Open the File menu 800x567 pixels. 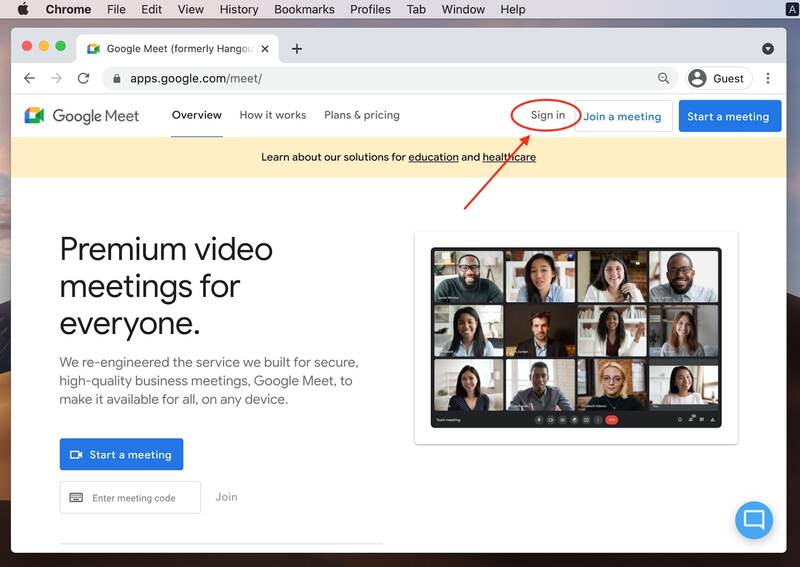click(116, 9)
